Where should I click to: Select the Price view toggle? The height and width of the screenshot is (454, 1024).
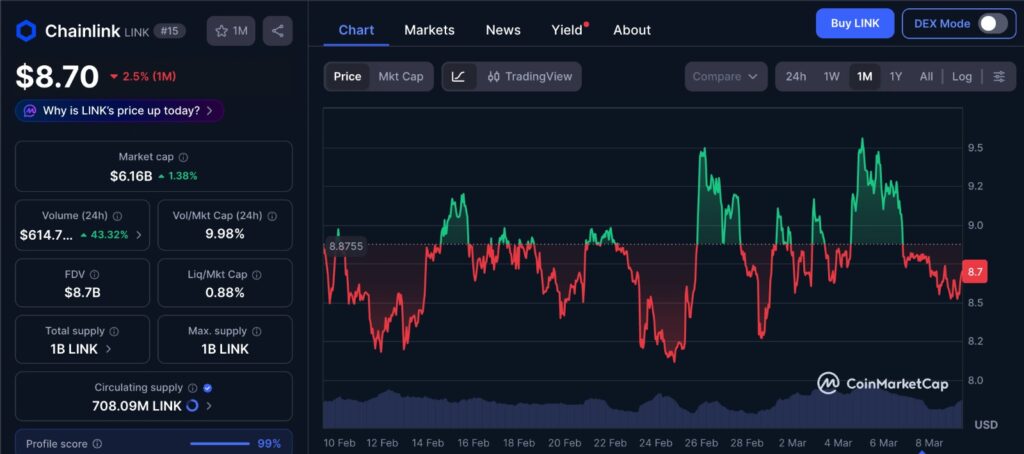(x=347, y=76)
